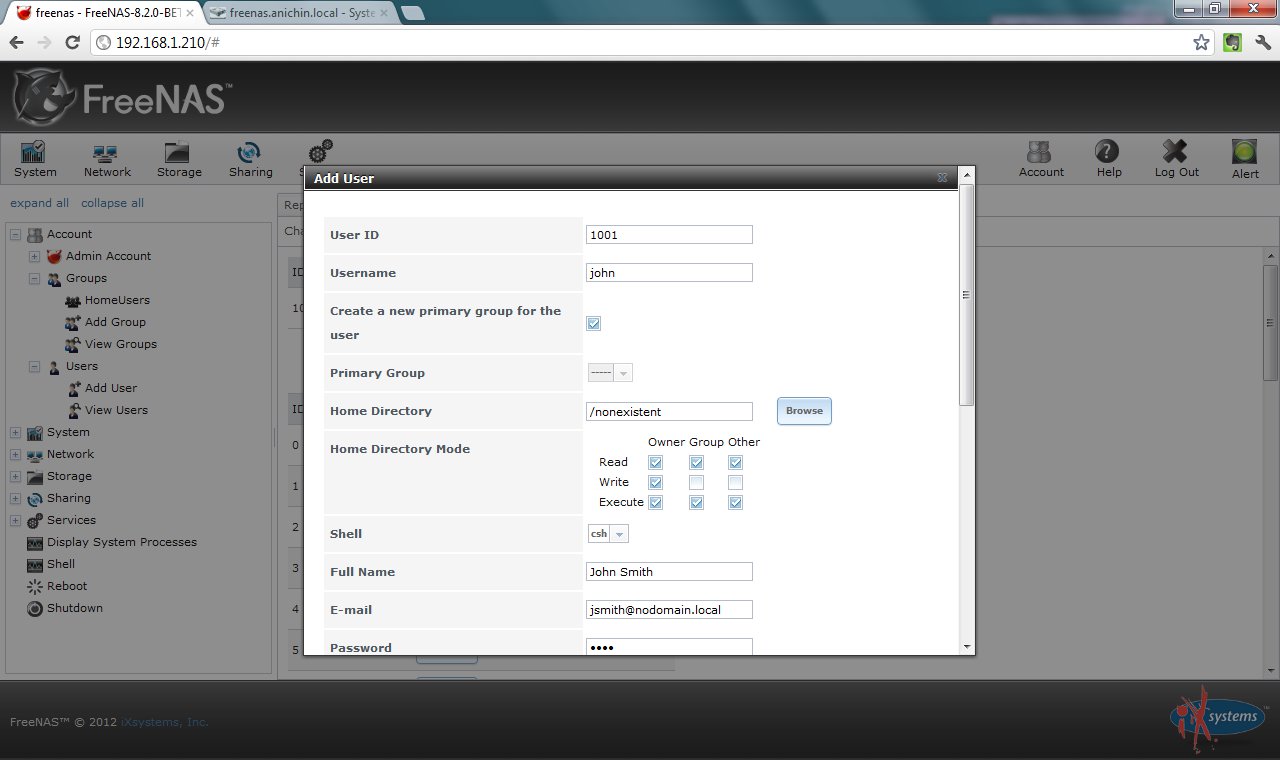Open View Groups in the tree
Viewport: 1280px width, 760px height.
(x=120, y=344)
